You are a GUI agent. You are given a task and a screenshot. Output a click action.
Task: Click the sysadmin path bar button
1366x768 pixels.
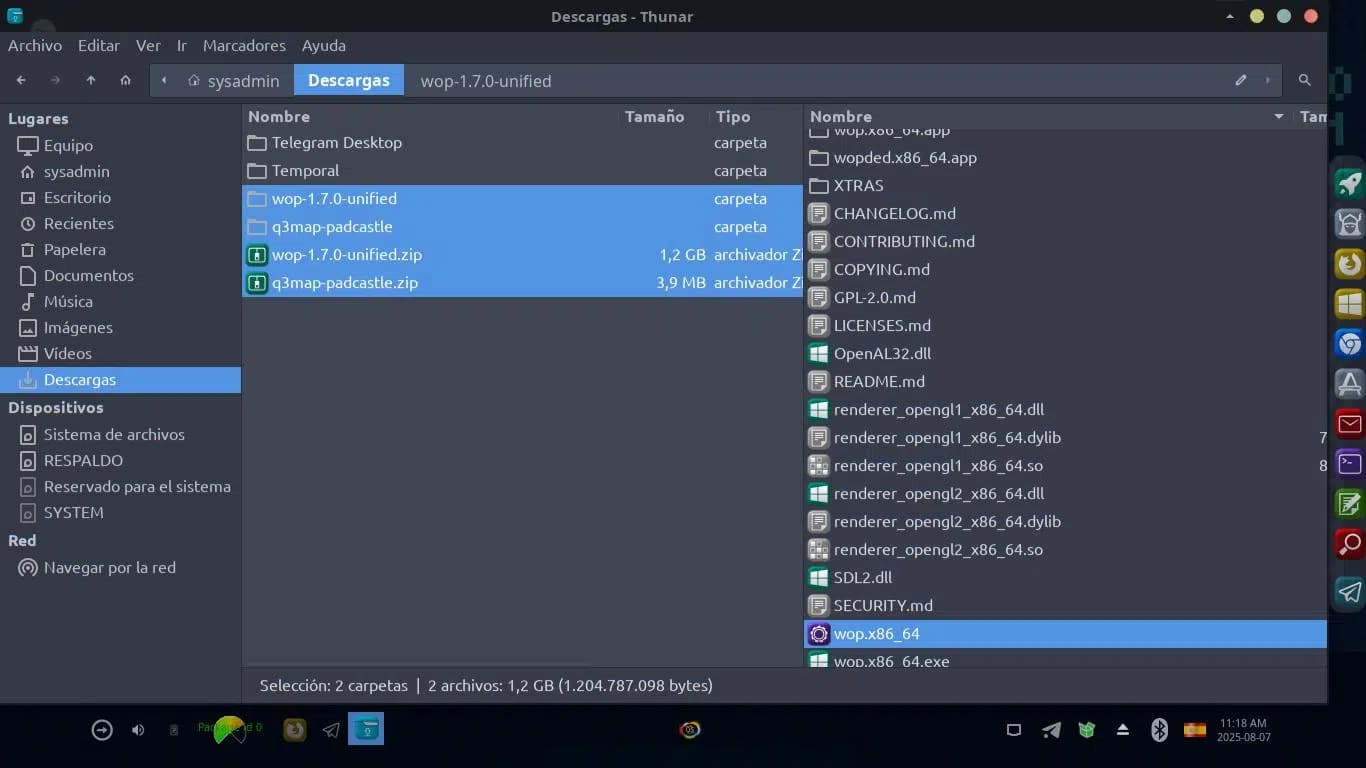tap(233, 81)
